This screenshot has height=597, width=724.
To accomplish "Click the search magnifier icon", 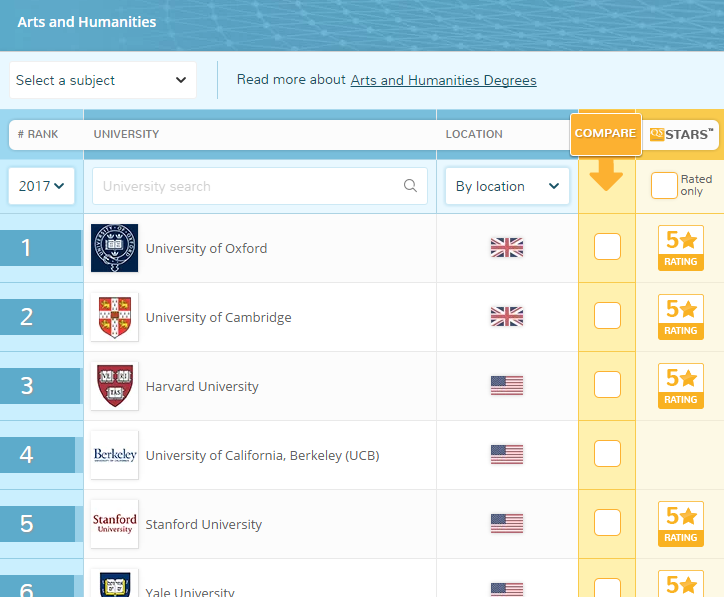I will pyautogui.click(x=410, y=186).
